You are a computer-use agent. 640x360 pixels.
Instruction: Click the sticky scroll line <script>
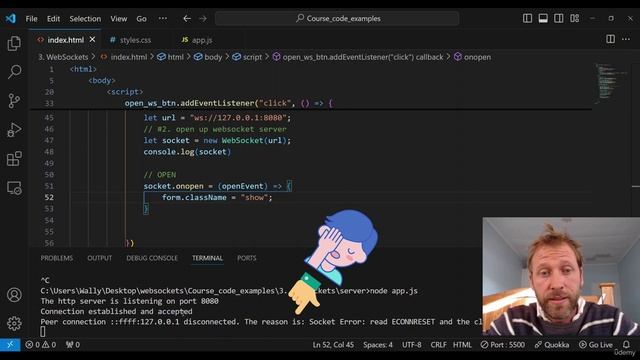(x=125, y=92)
